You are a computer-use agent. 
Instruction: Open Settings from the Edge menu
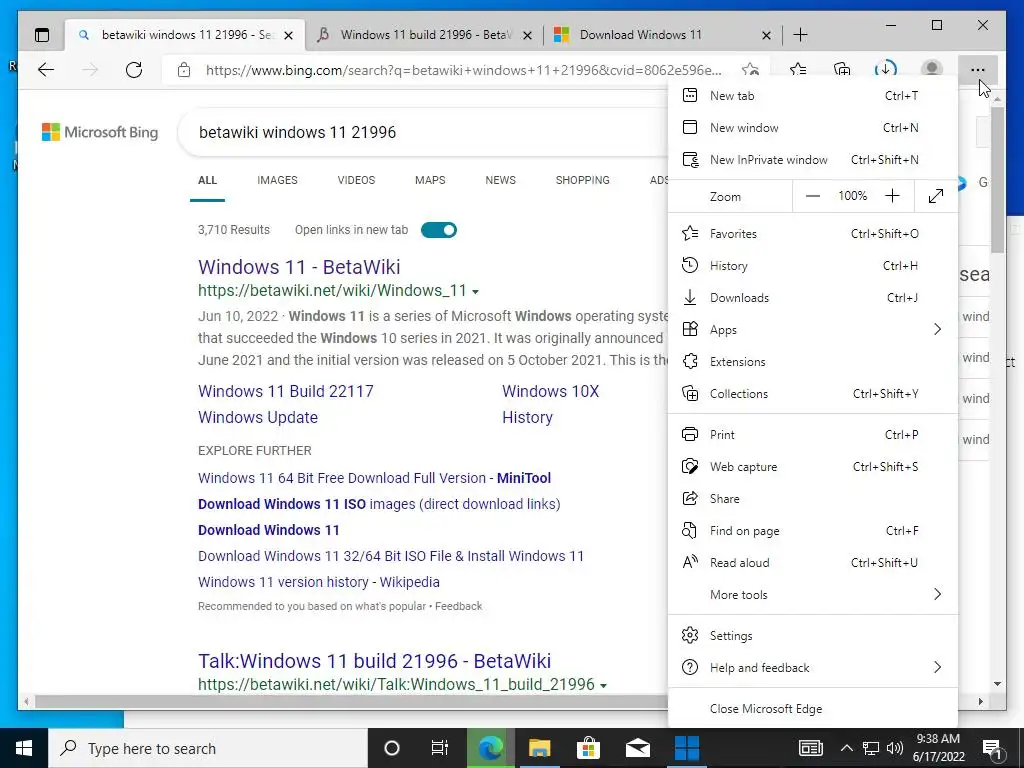click(813, 635)
